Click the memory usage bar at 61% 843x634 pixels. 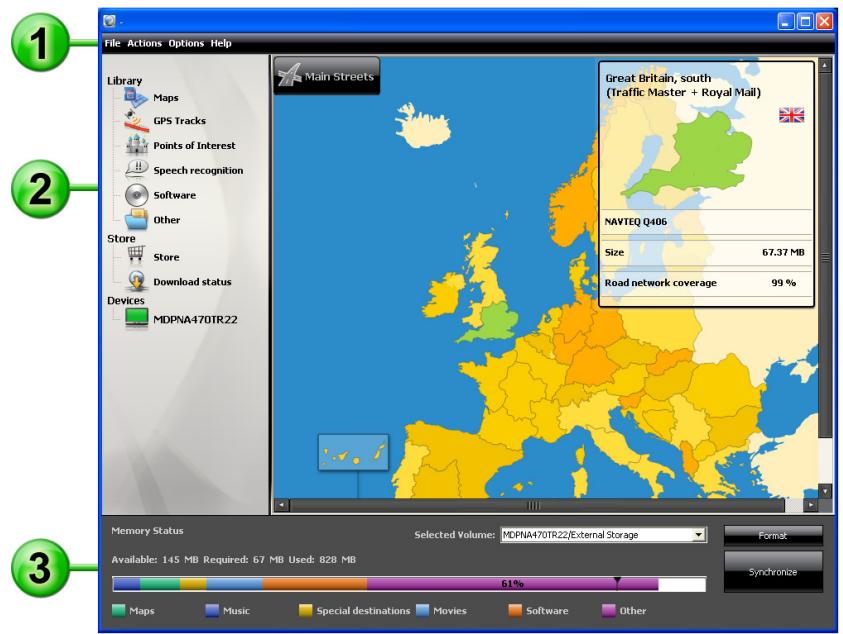[409, 583]
